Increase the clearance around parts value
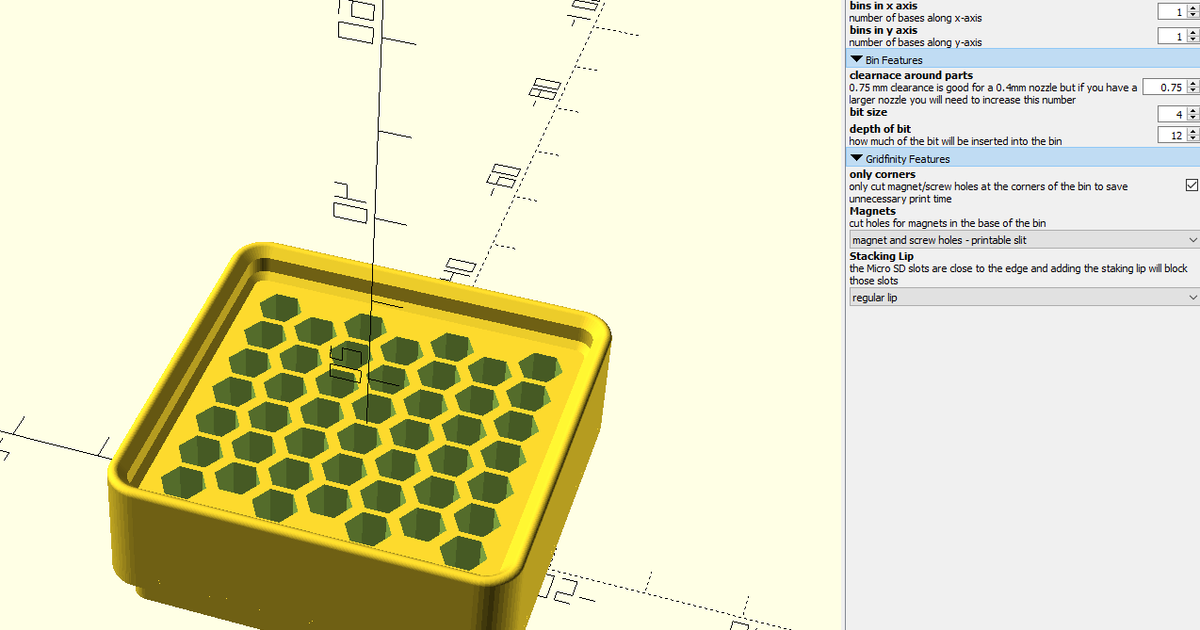 (x=1193, y=84)
